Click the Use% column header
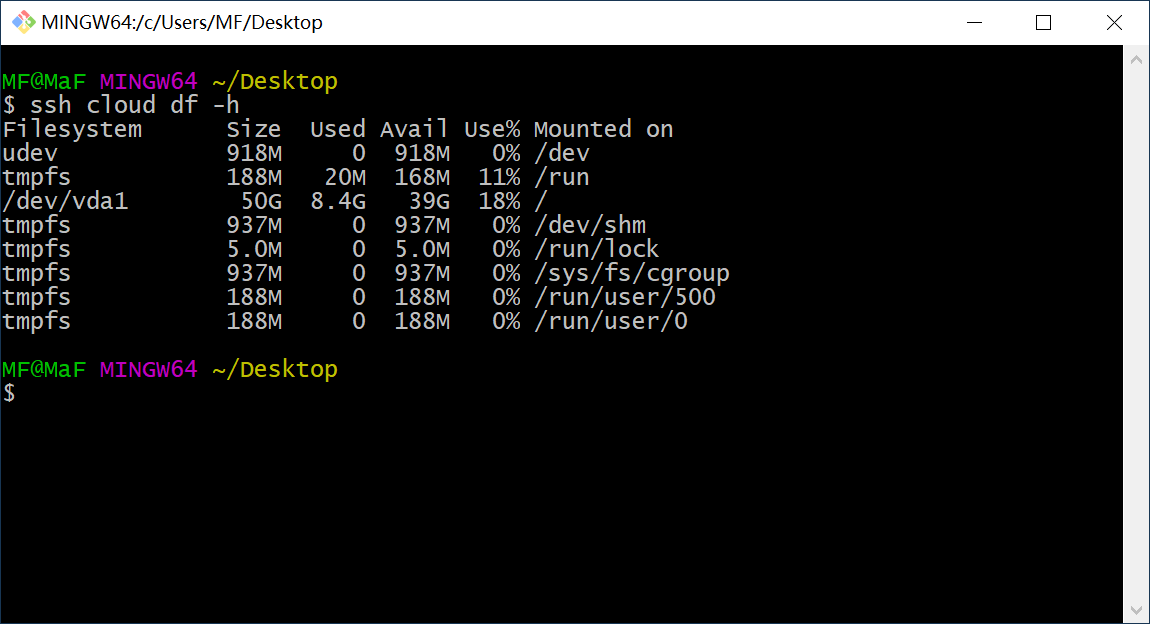The width and height of the screenshot is (1150, 624). 492,129
